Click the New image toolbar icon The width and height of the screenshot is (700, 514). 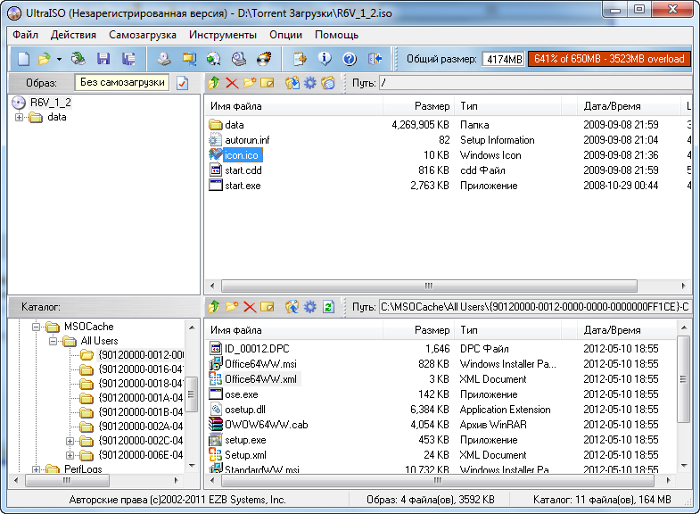[x=23, y=59]
